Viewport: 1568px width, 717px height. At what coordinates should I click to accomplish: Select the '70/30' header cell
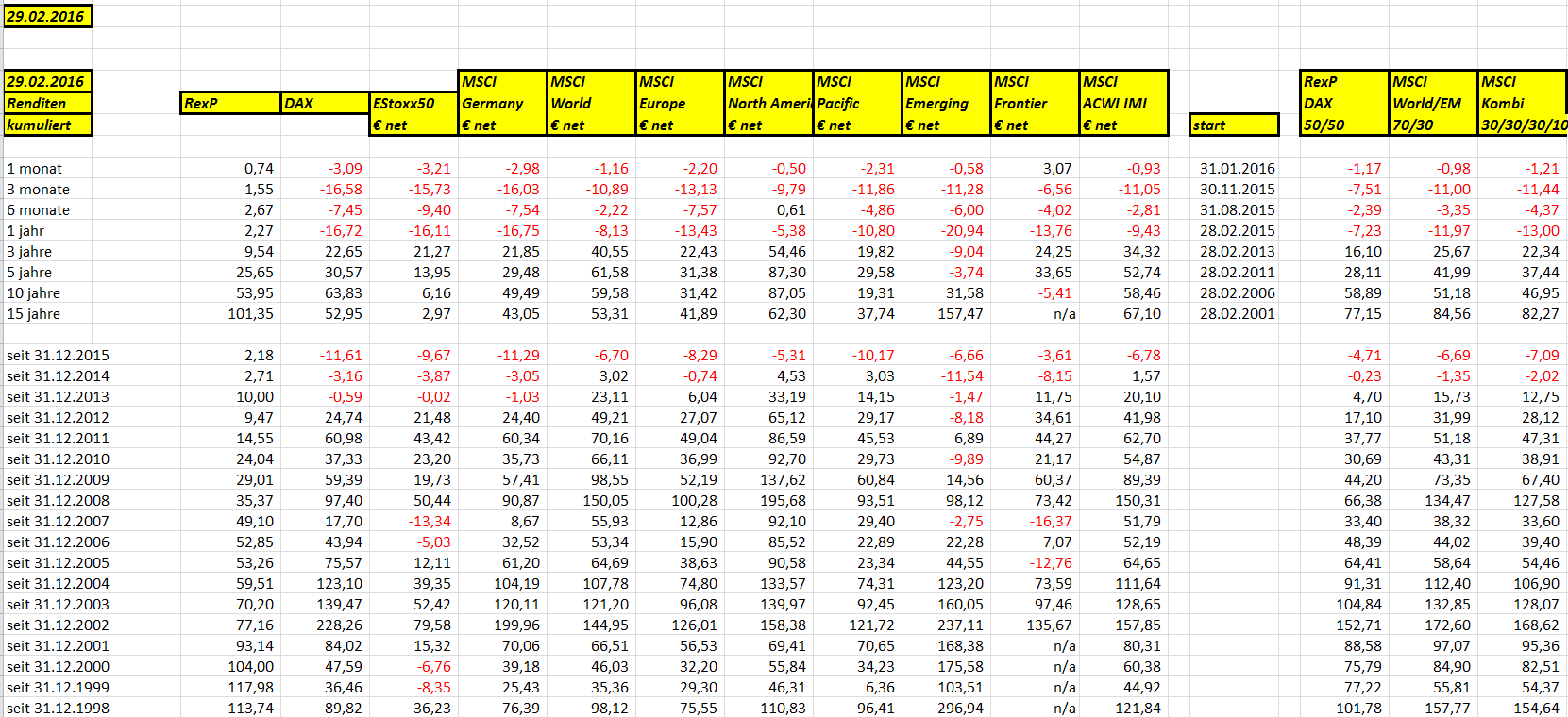[1433, 125]
